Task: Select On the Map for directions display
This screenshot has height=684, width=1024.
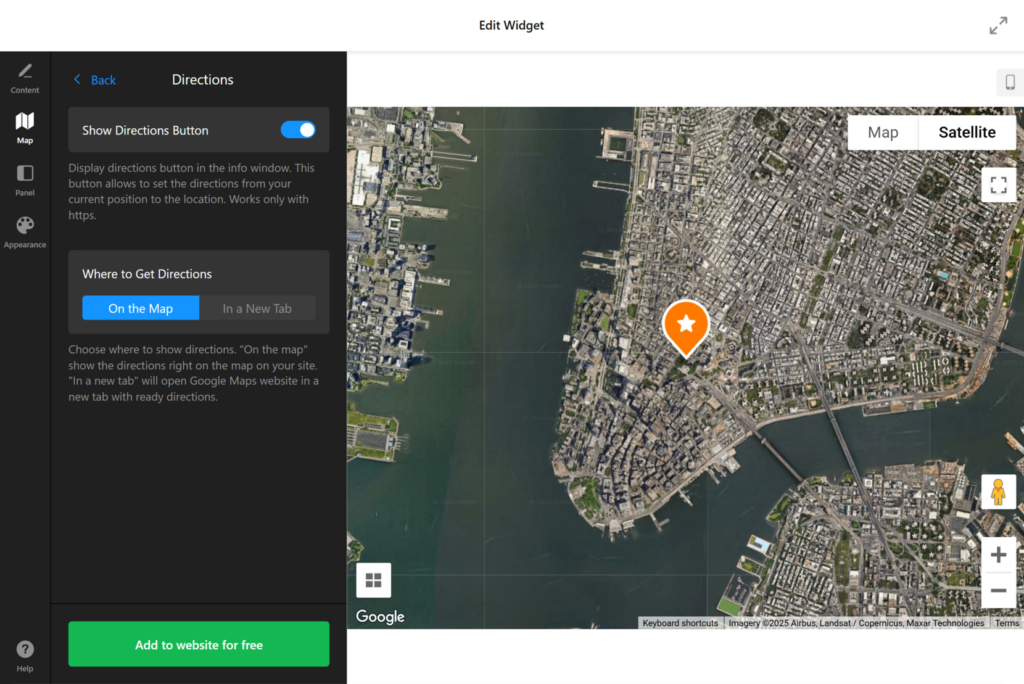Action: click(x=140, y=308)
